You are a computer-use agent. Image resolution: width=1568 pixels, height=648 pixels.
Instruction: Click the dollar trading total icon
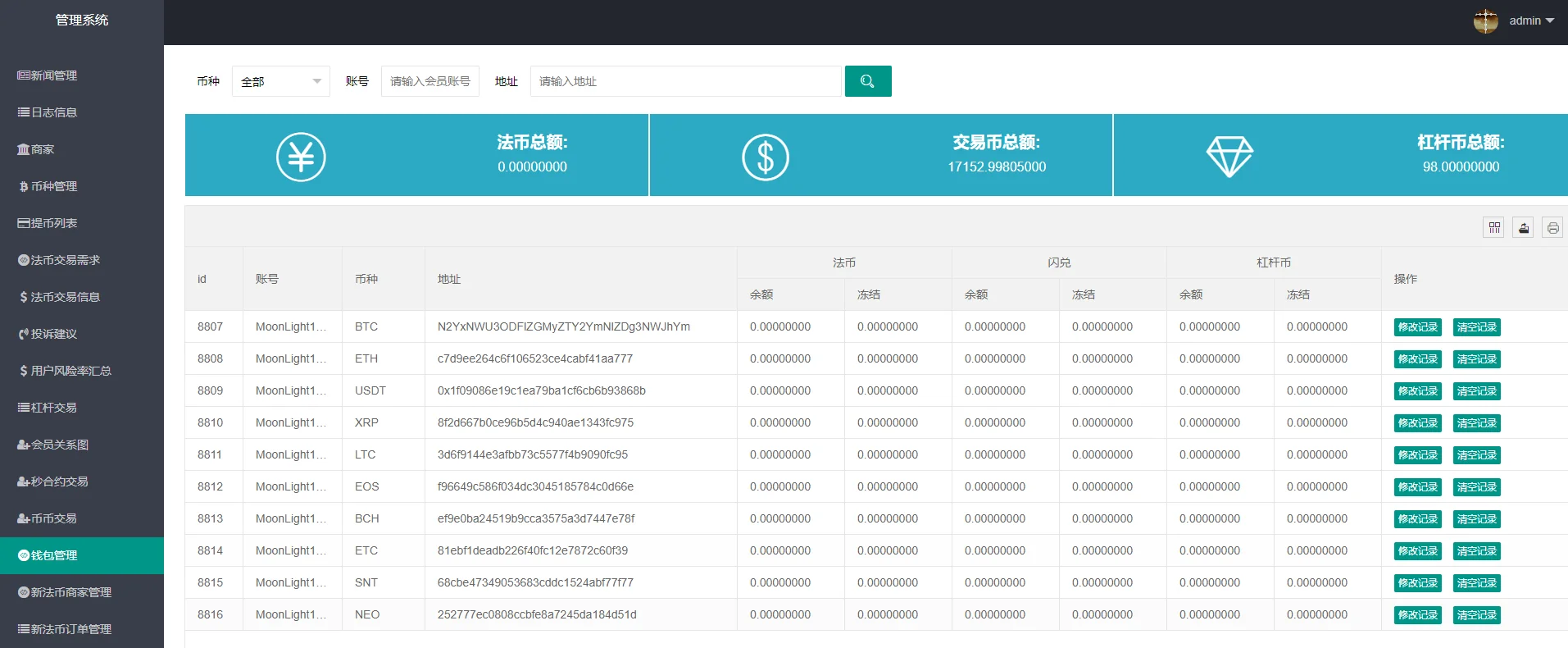(x=765, y=157)
